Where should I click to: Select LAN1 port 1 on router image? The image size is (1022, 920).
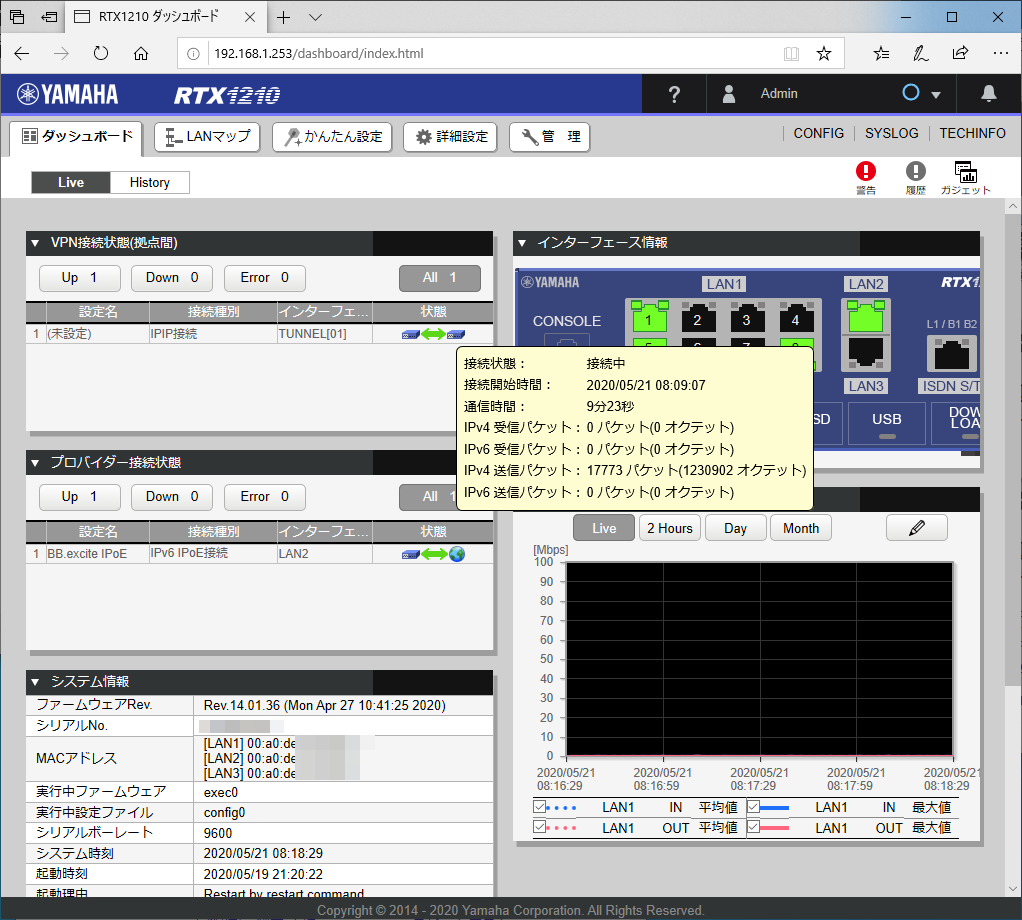649,317
